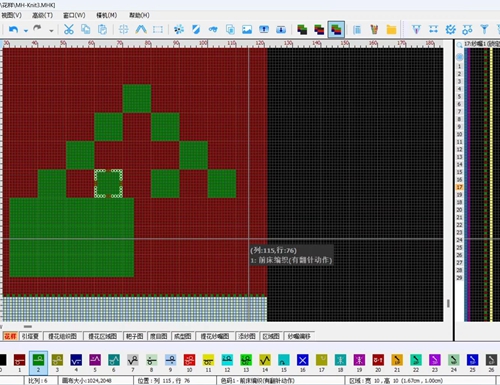
Task: Click the scissors Cut icon
Action: coord(69,29)
